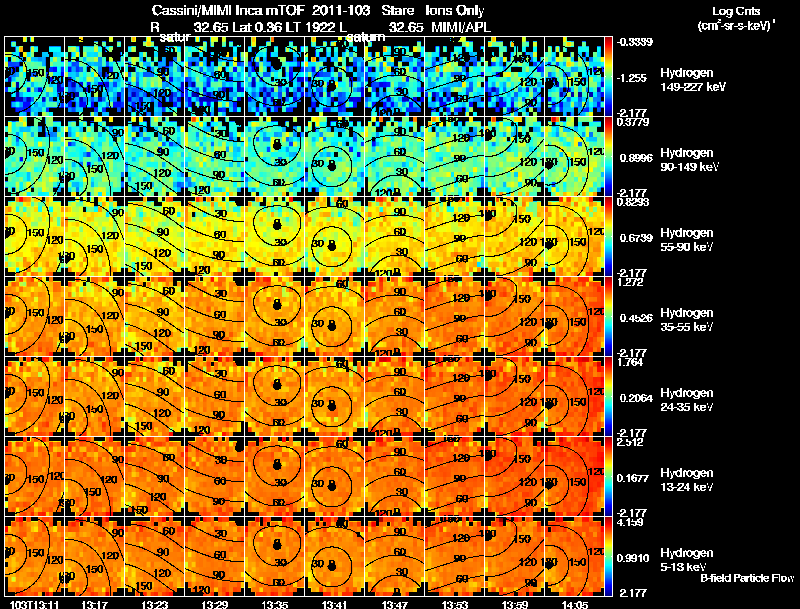Click the Hydrogen 13-24 keV label
This screenshot has height=609, width=800.
[687, 480]
